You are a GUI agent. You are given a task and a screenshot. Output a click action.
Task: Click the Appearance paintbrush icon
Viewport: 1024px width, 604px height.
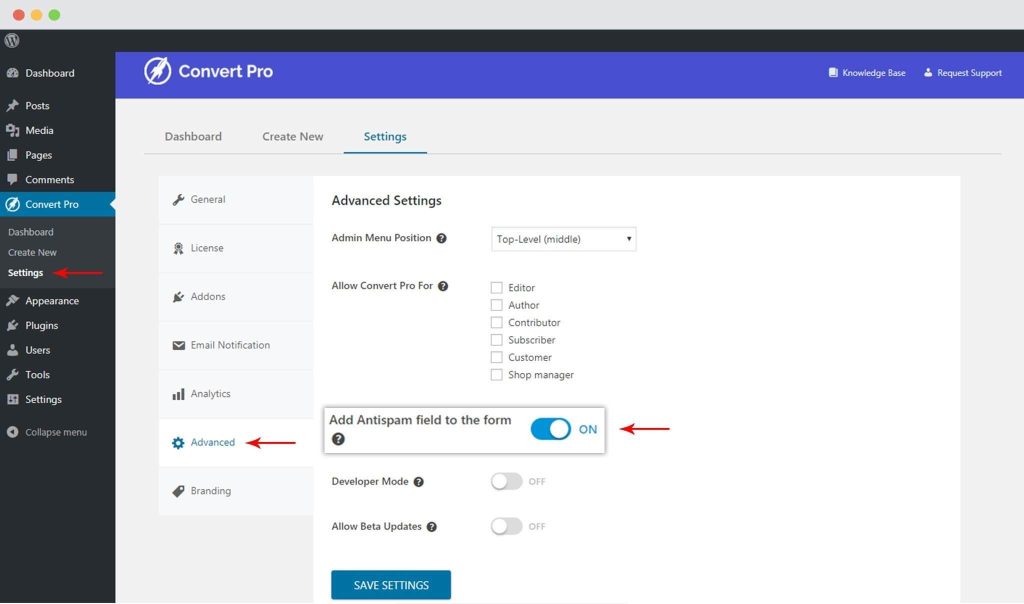[x=12, y=301]
